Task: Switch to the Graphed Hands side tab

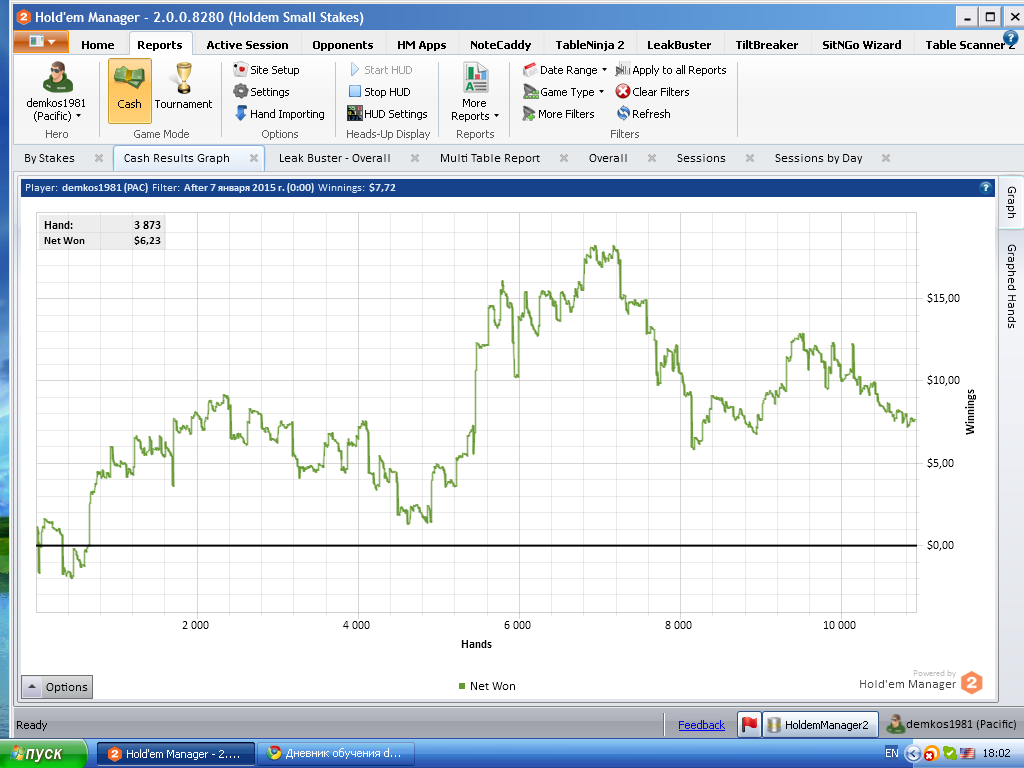Action: coord(1011,286)
